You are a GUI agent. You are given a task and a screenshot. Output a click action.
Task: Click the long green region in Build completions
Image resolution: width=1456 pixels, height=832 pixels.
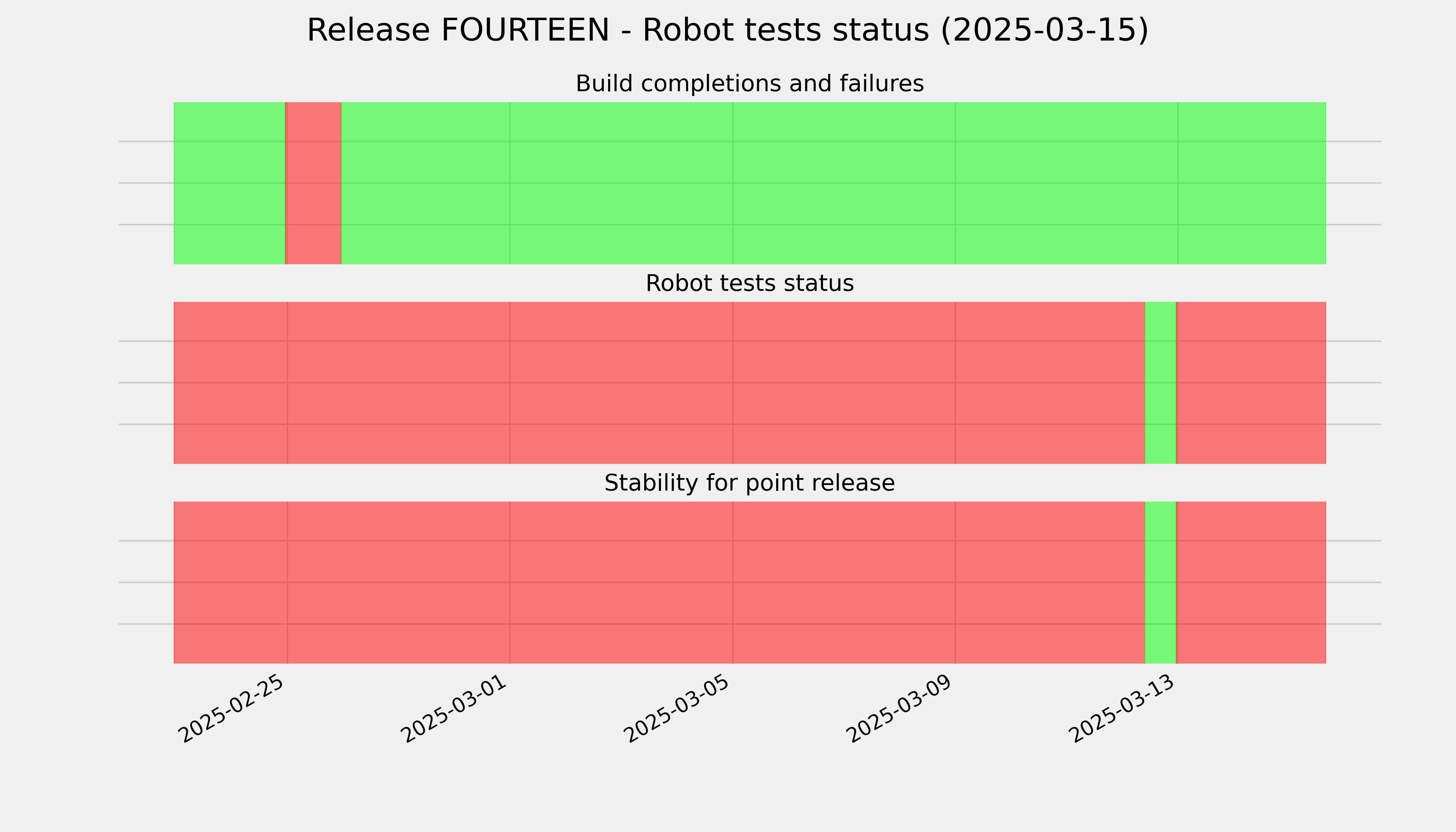tap(833, 183)
